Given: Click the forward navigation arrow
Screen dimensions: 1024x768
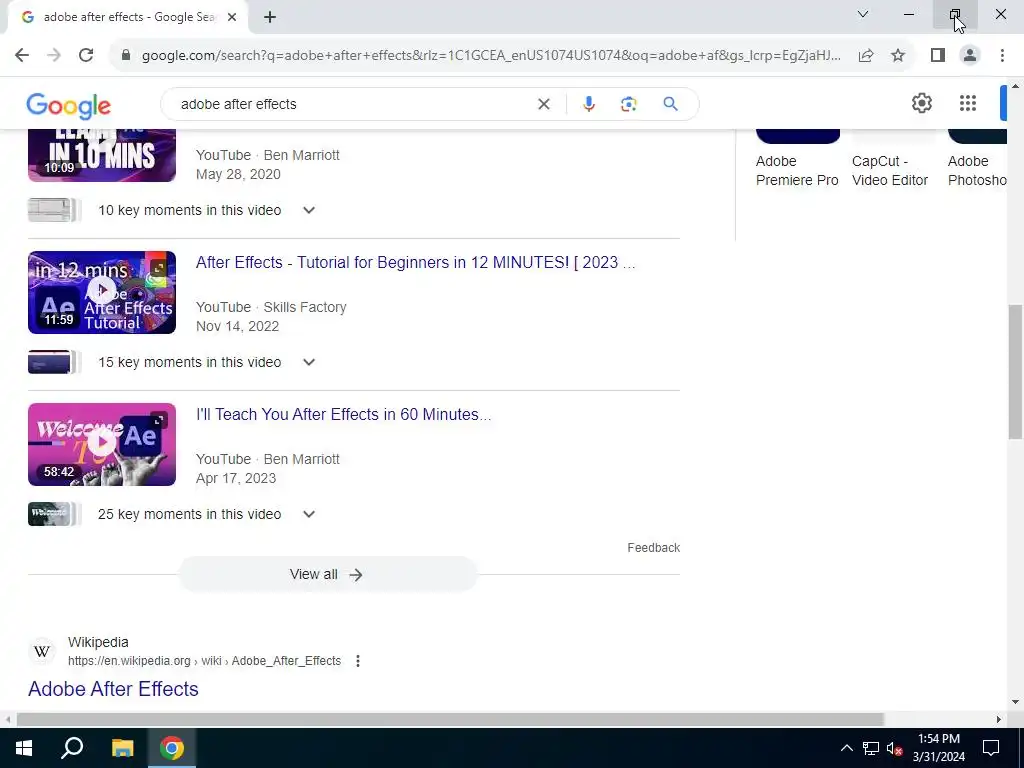Looking at the screenshot, I should 54,56.
